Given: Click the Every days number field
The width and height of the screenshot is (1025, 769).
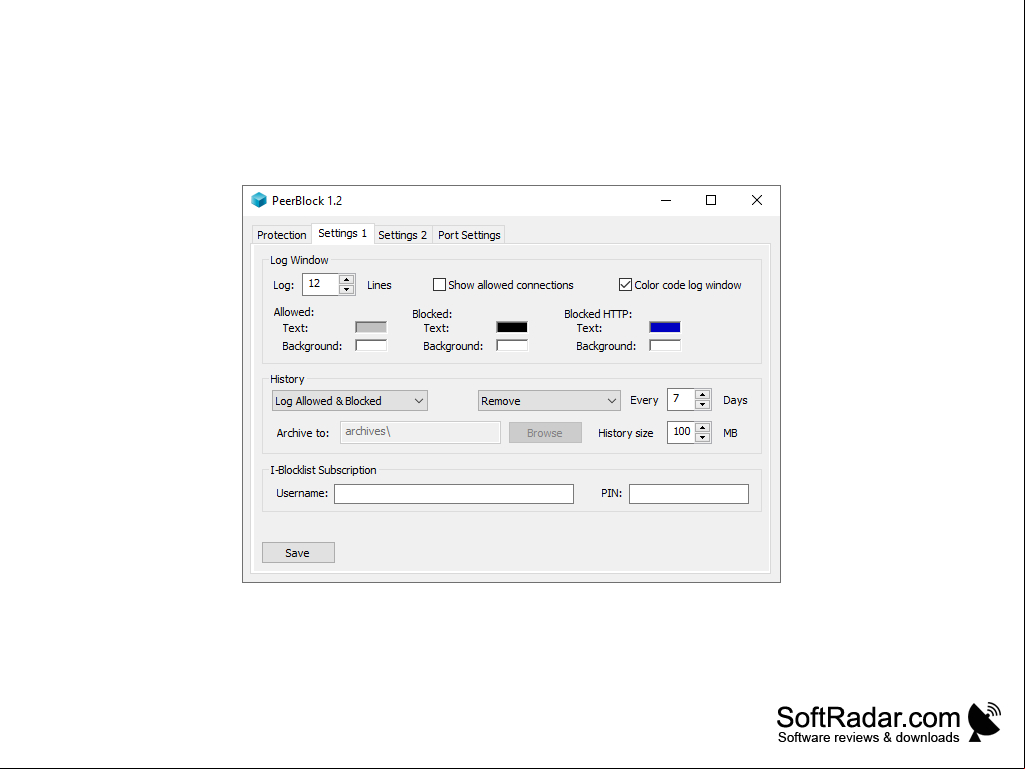Looking at the screenshot, I should click(x=681, y=399).
